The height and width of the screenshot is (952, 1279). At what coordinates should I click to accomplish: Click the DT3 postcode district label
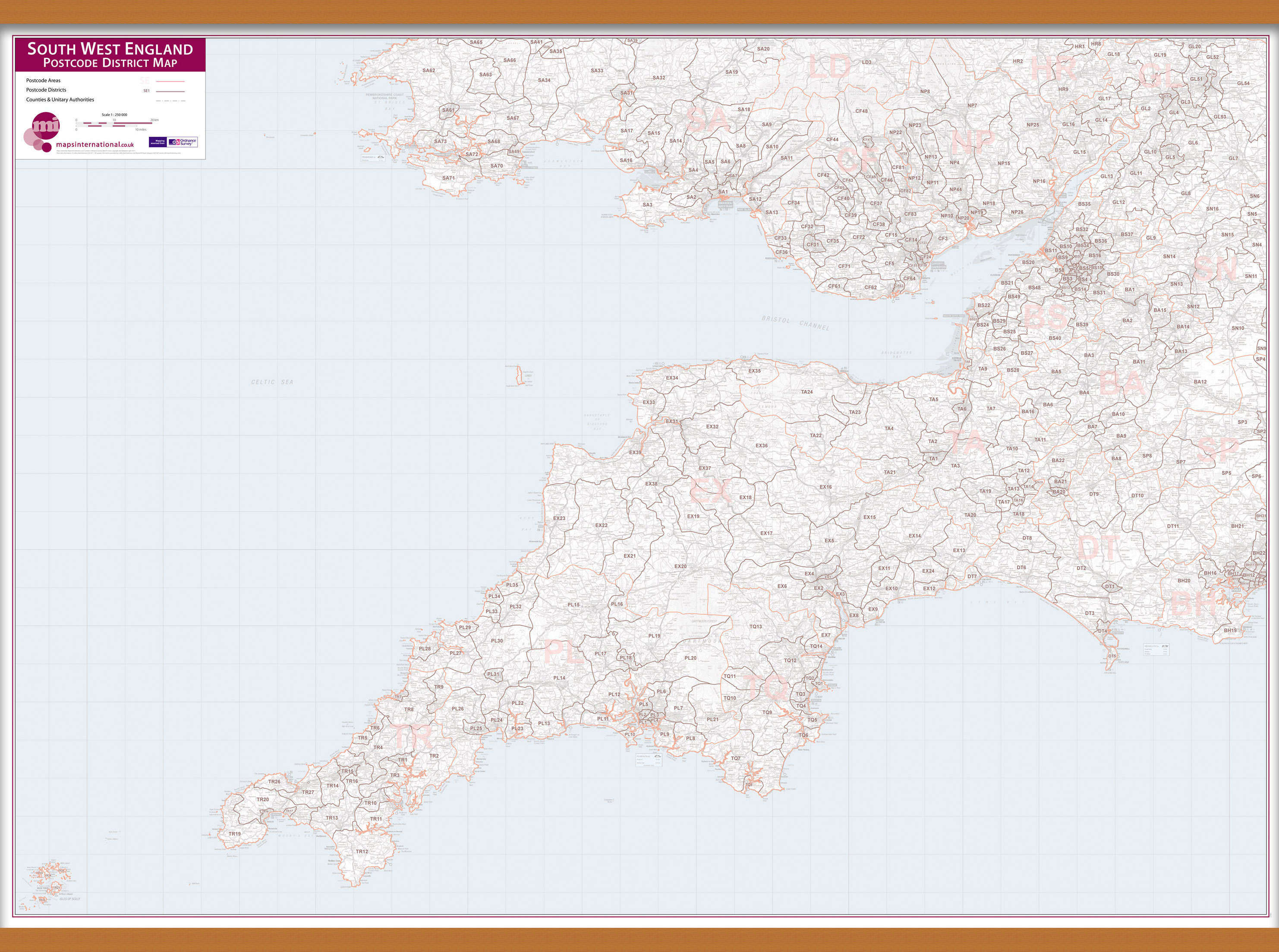[x=1090, y=613]
